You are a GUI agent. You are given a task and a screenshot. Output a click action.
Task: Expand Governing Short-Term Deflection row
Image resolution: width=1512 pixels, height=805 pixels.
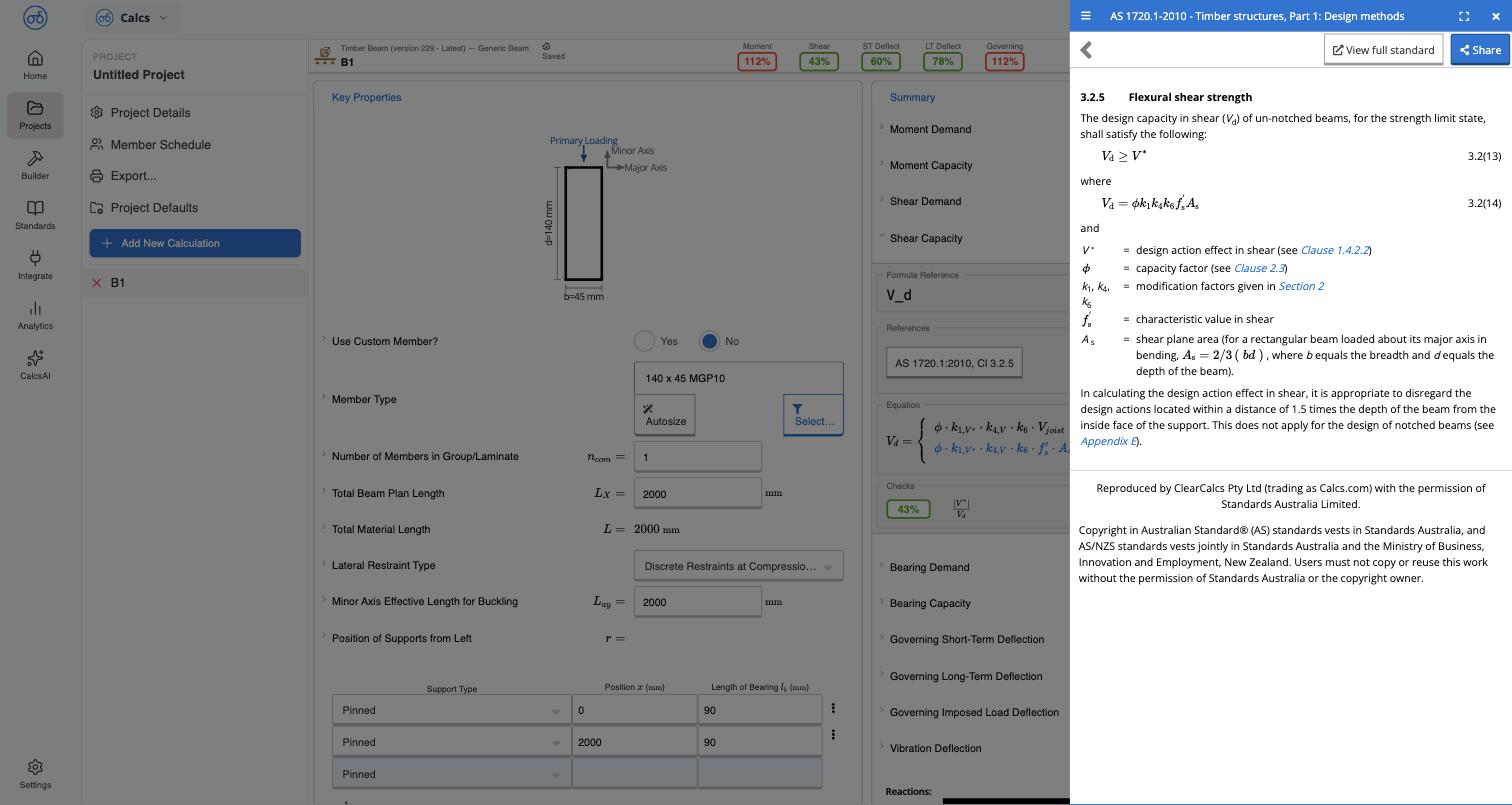click(x=966, y=639)
